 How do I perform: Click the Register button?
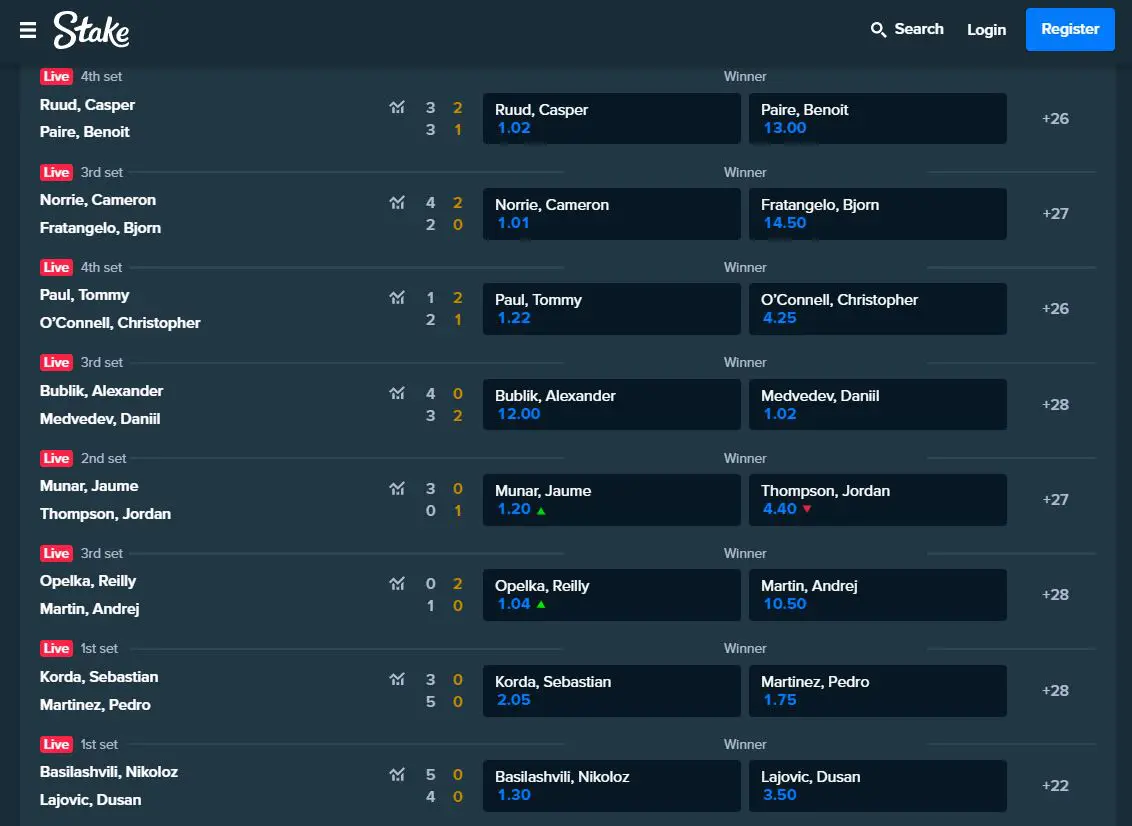coord(1070,30)
